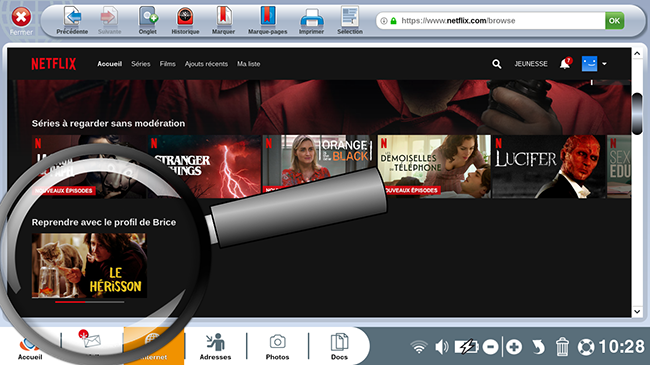650x365 pixels.
Task: Click the Netflix URL address field
Action: 491,20
